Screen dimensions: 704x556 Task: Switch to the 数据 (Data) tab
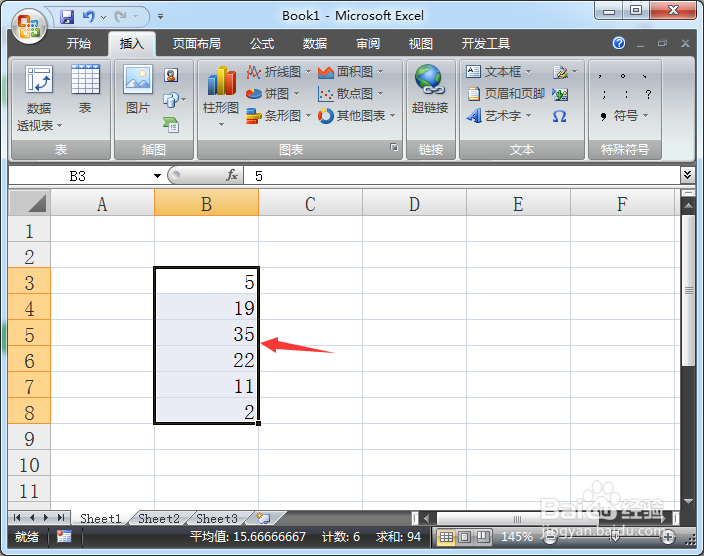(315, 44)
